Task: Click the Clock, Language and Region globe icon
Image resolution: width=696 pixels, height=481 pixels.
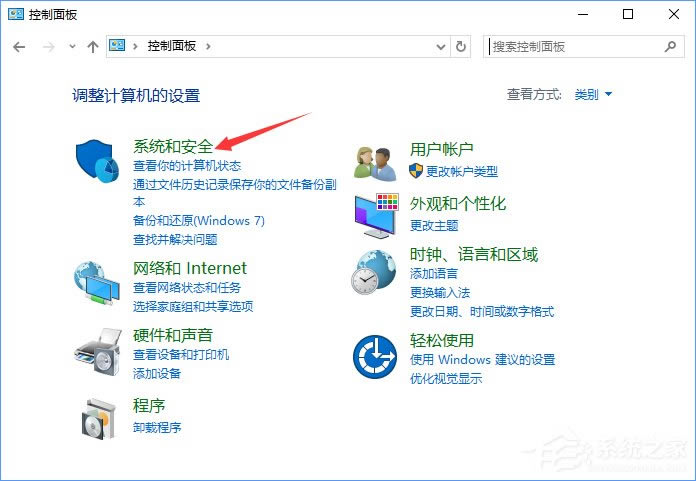Action: (x=375, y=270)
